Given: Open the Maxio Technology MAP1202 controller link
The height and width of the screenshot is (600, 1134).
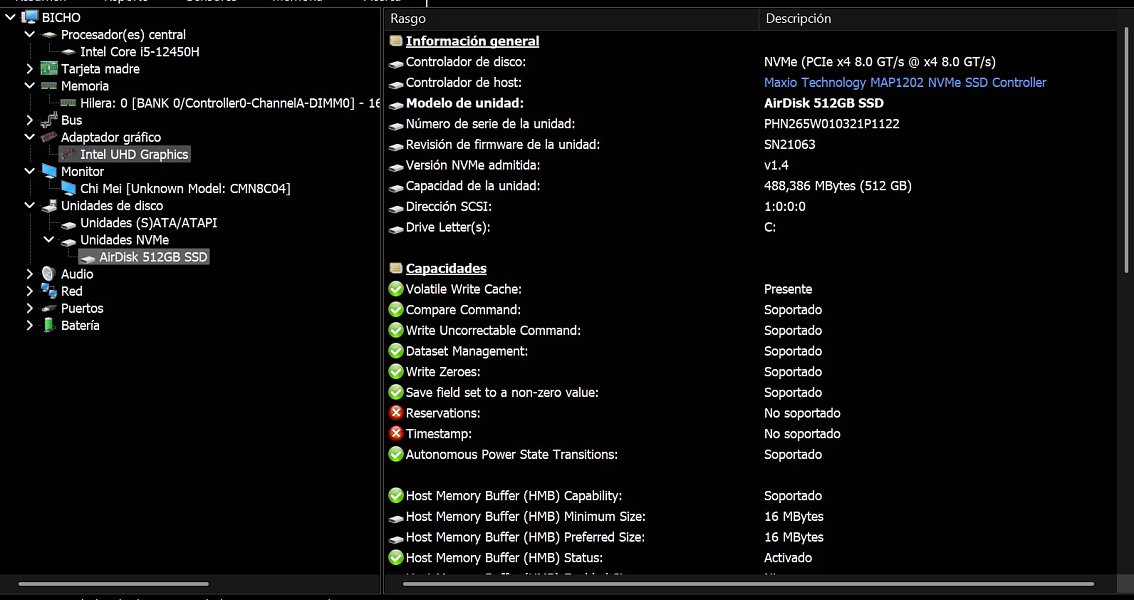Looking at the screenshot, I should (x=905, y=82).
